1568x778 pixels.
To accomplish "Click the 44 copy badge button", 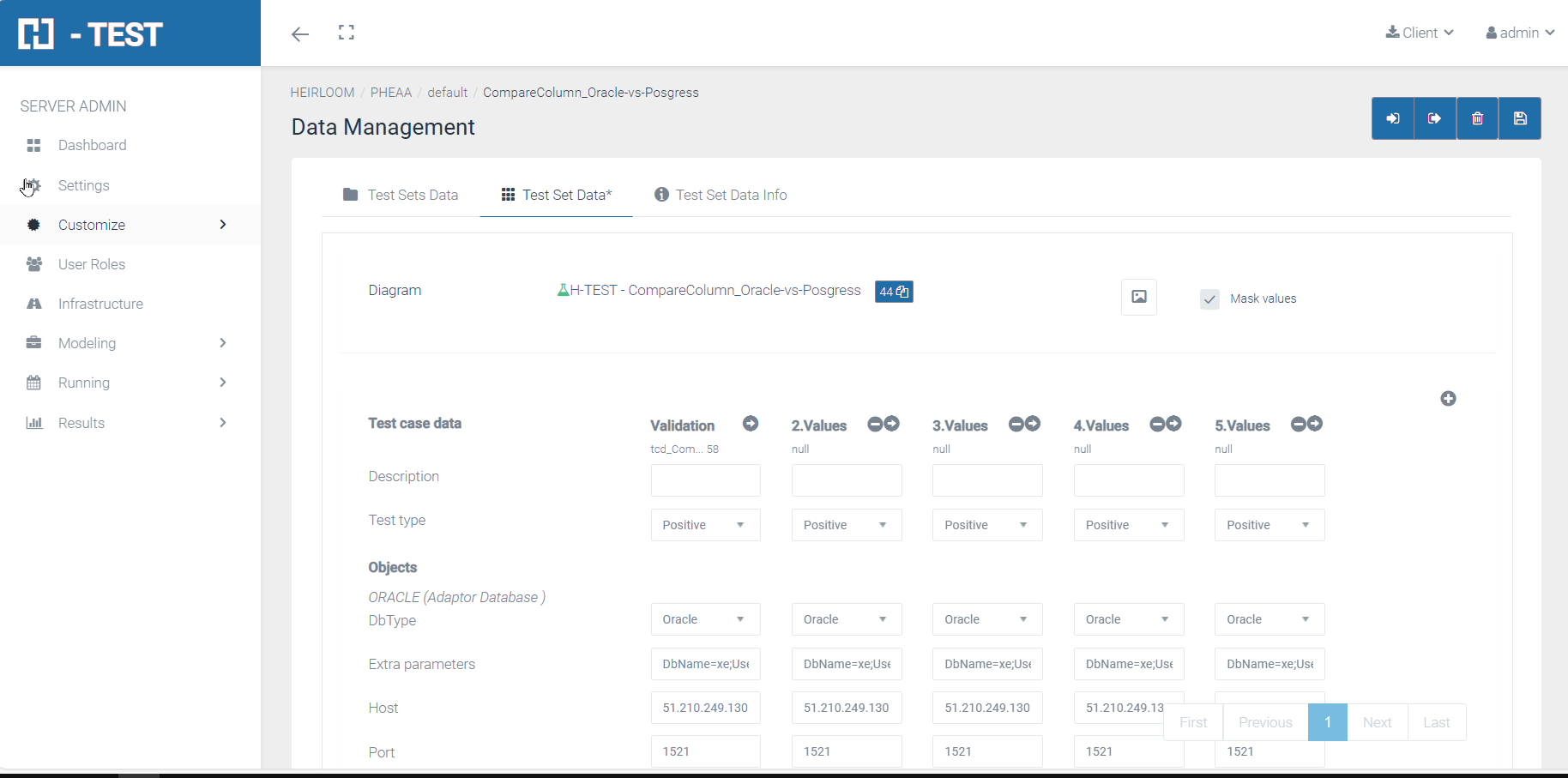I will coord(894,292).
